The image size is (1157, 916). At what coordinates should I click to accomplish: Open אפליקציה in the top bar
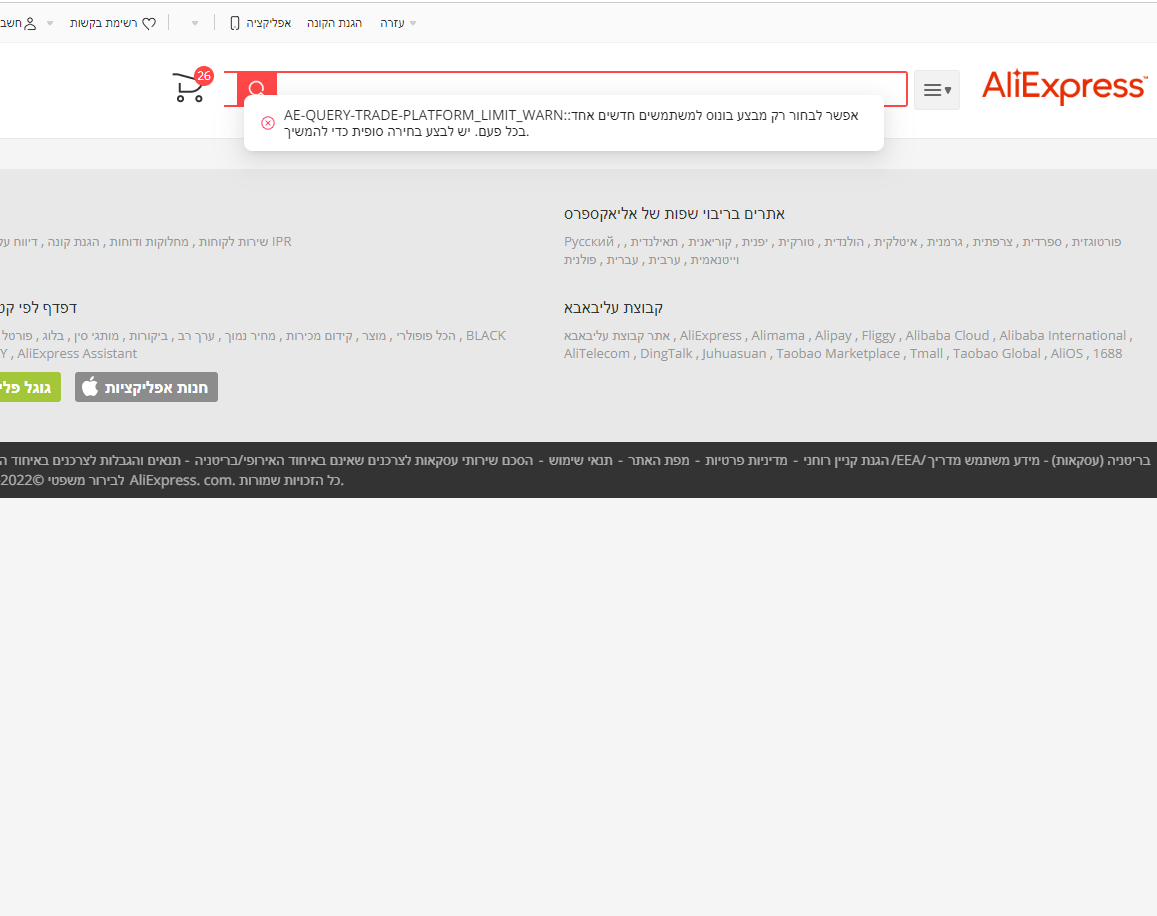point(269,24)
